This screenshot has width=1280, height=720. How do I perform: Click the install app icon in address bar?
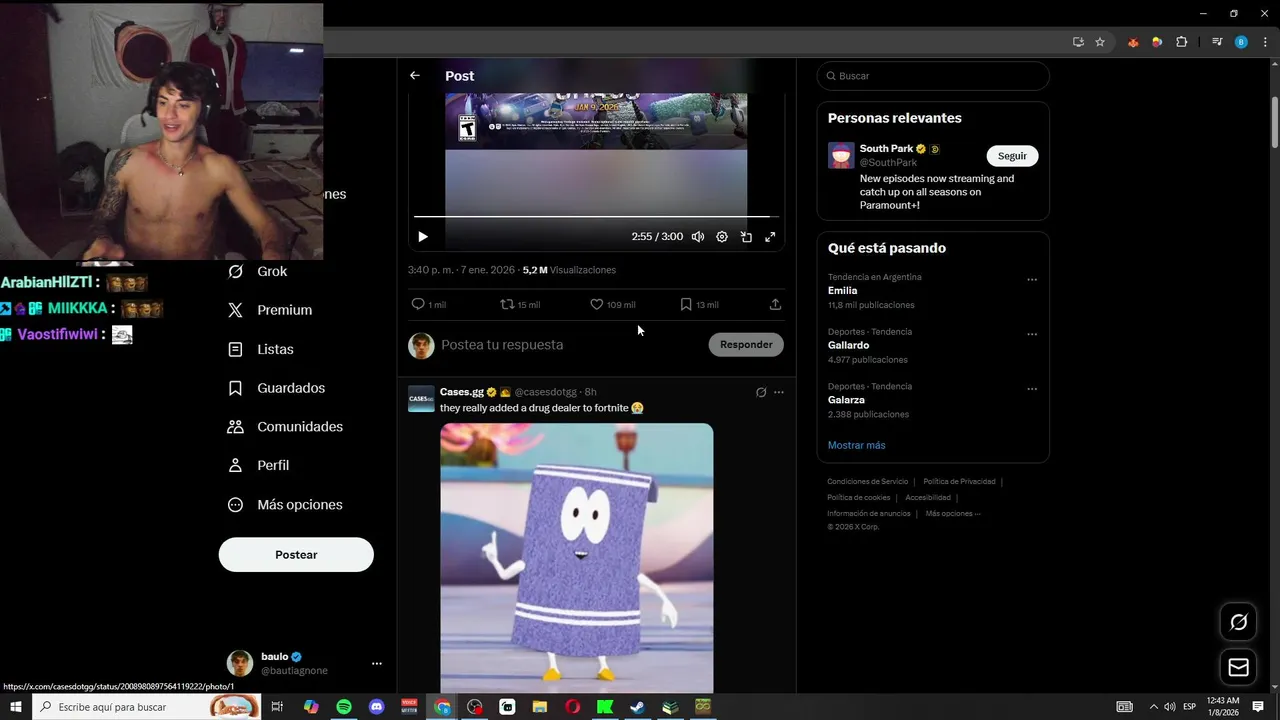pos(1078,42)
